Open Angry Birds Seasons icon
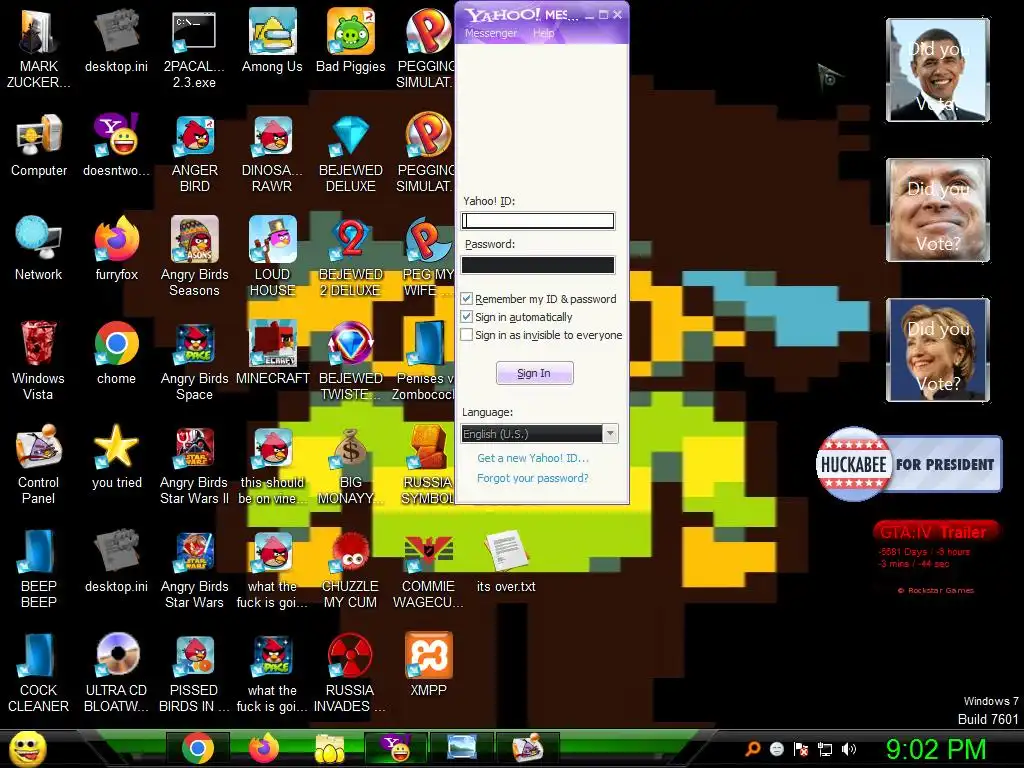 tap(195, 257)
